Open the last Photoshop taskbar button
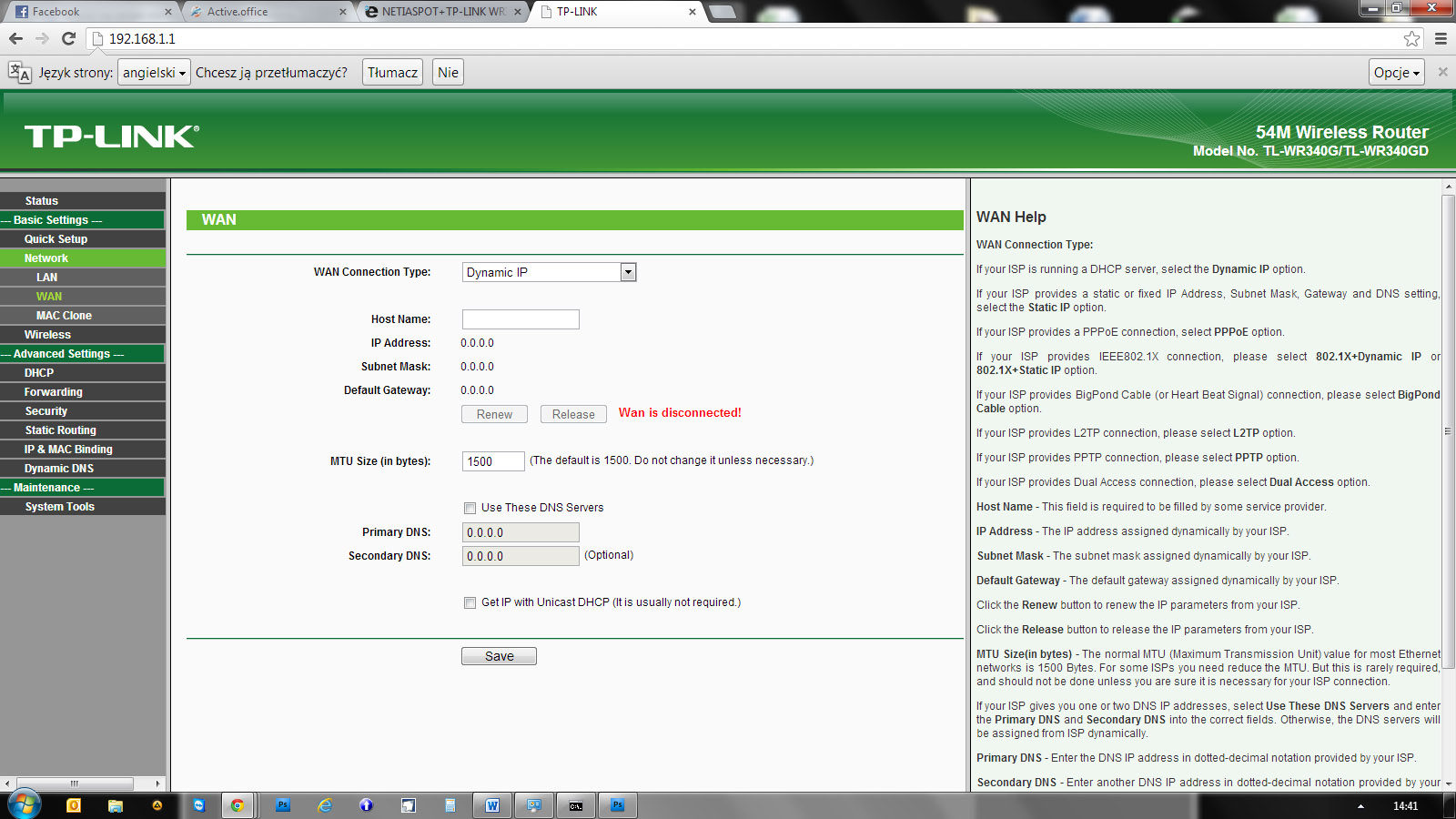The height and width of the screenshot is (819, 1456). [x=618, y=805]
